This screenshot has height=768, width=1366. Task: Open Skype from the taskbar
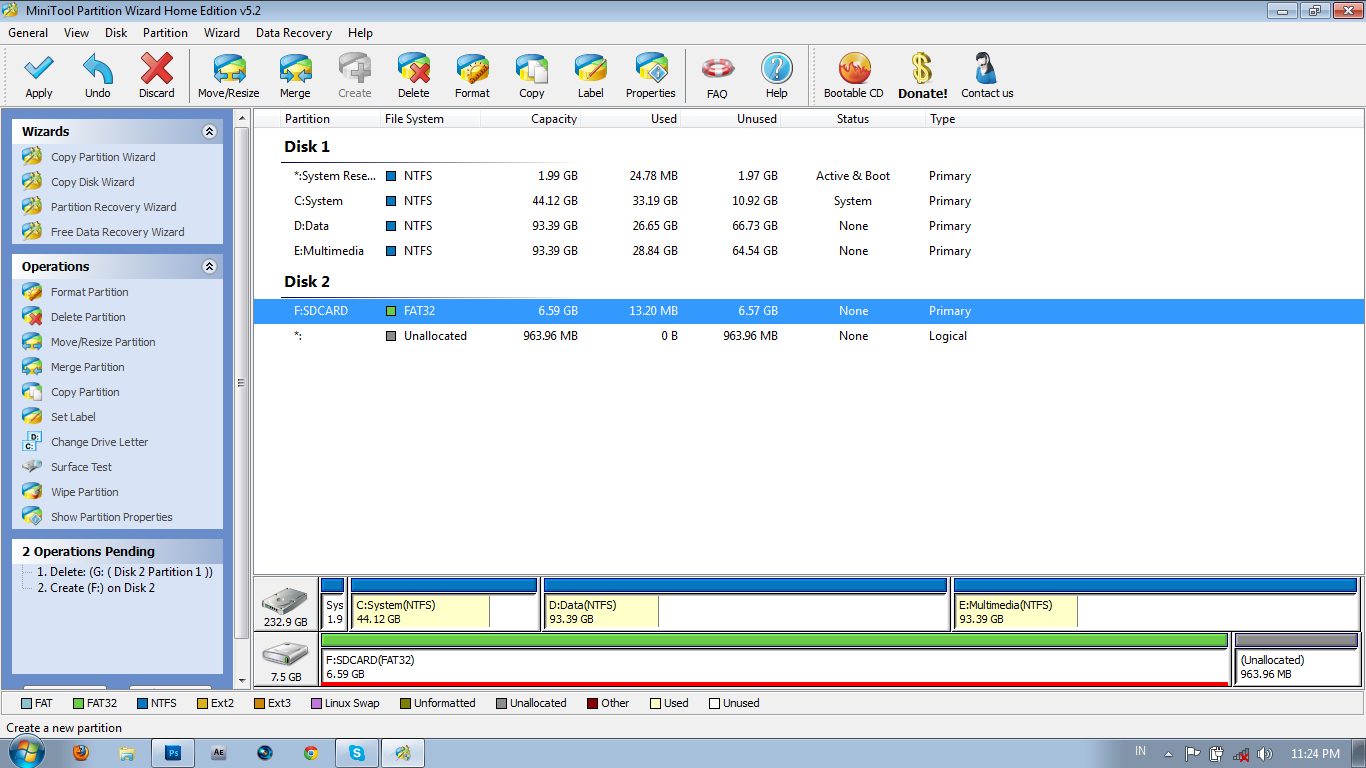pyautogui.click(x=357, y=753)
